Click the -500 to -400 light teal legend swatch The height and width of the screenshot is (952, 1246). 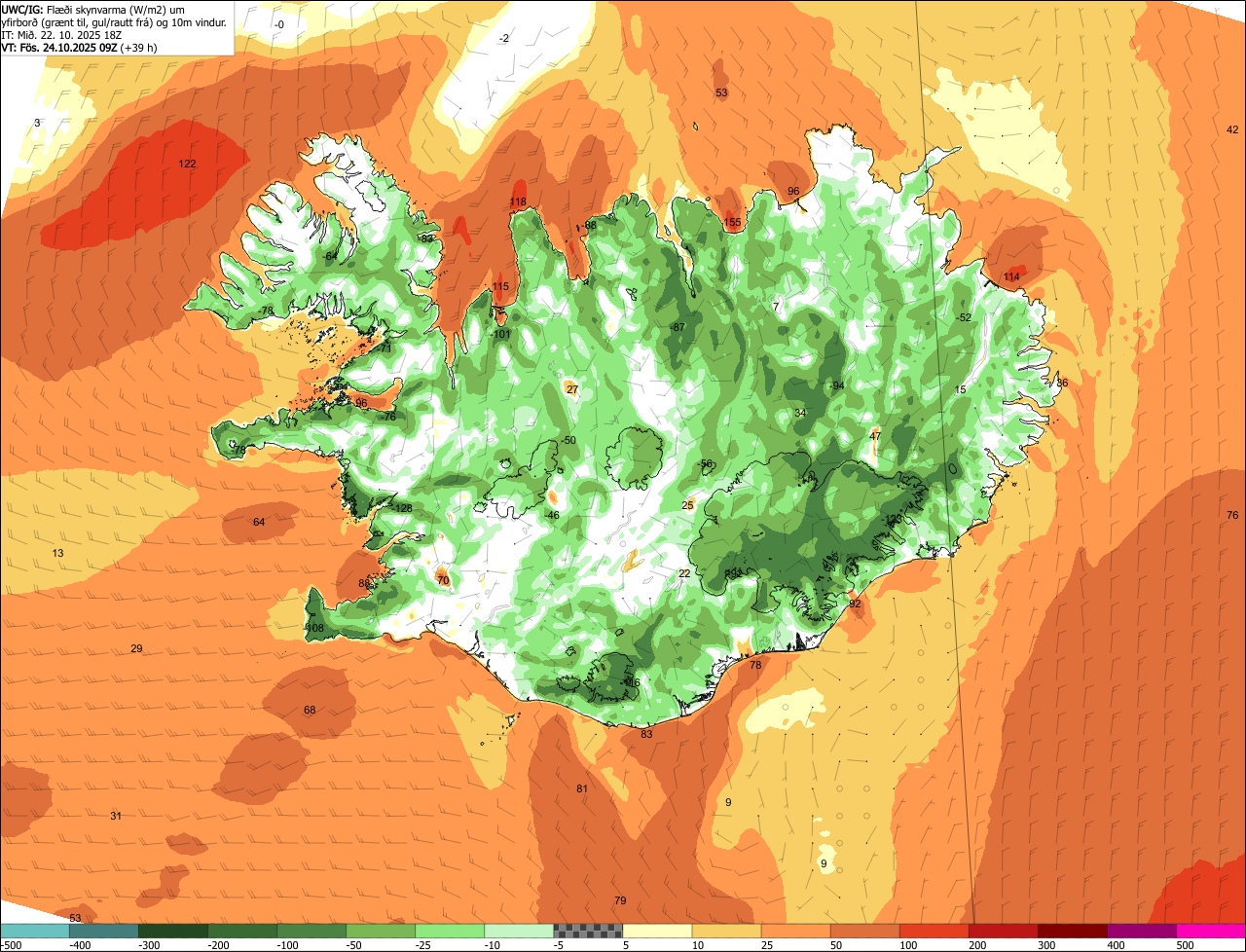click(x=34, y=930)
